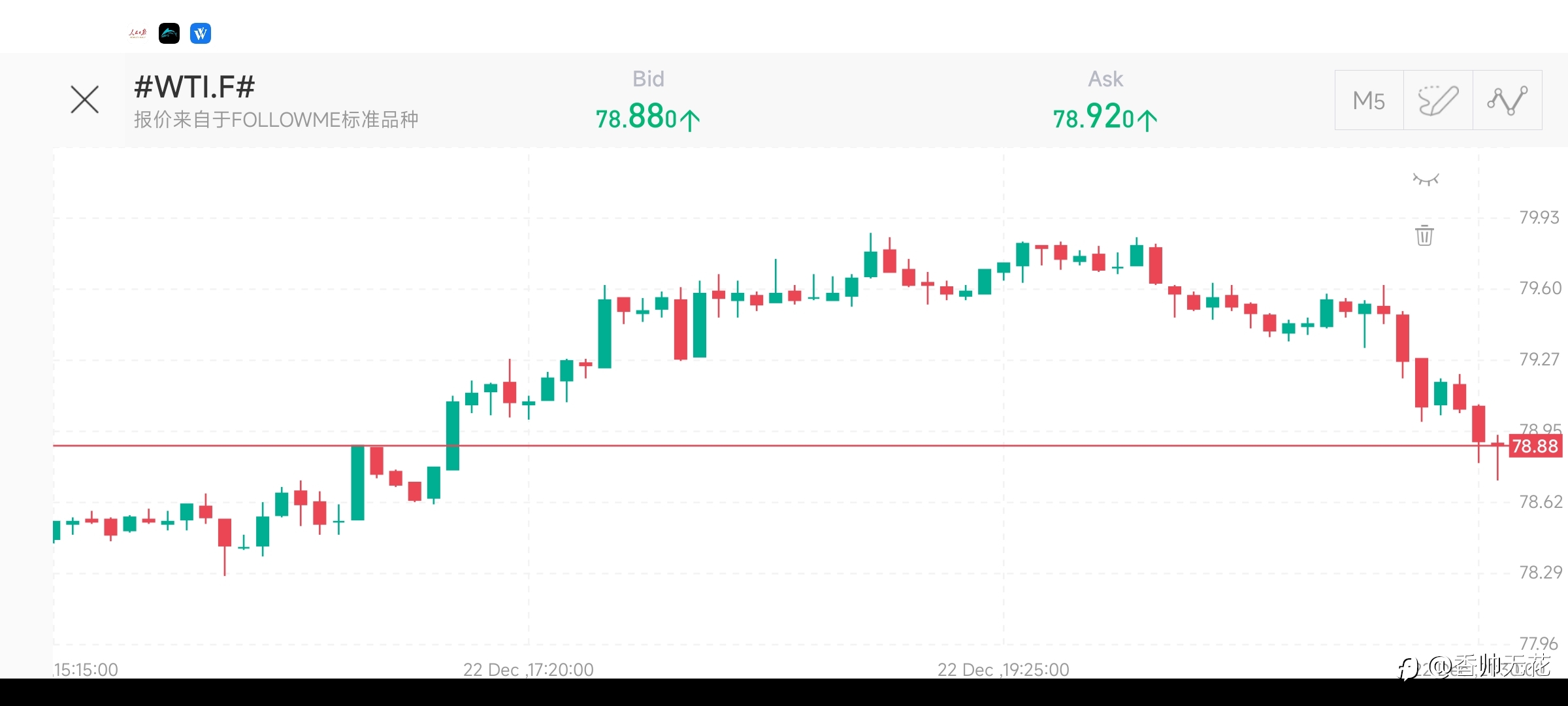
Task: Close the #WTI.F# chart view
Action: tap(85, 100)
